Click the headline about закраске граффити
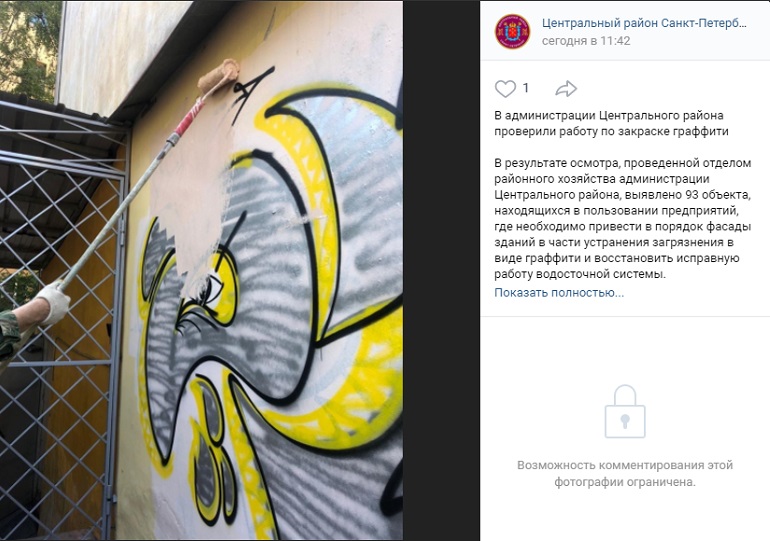This screenshot has height=541, width=770. coord(611,123)
